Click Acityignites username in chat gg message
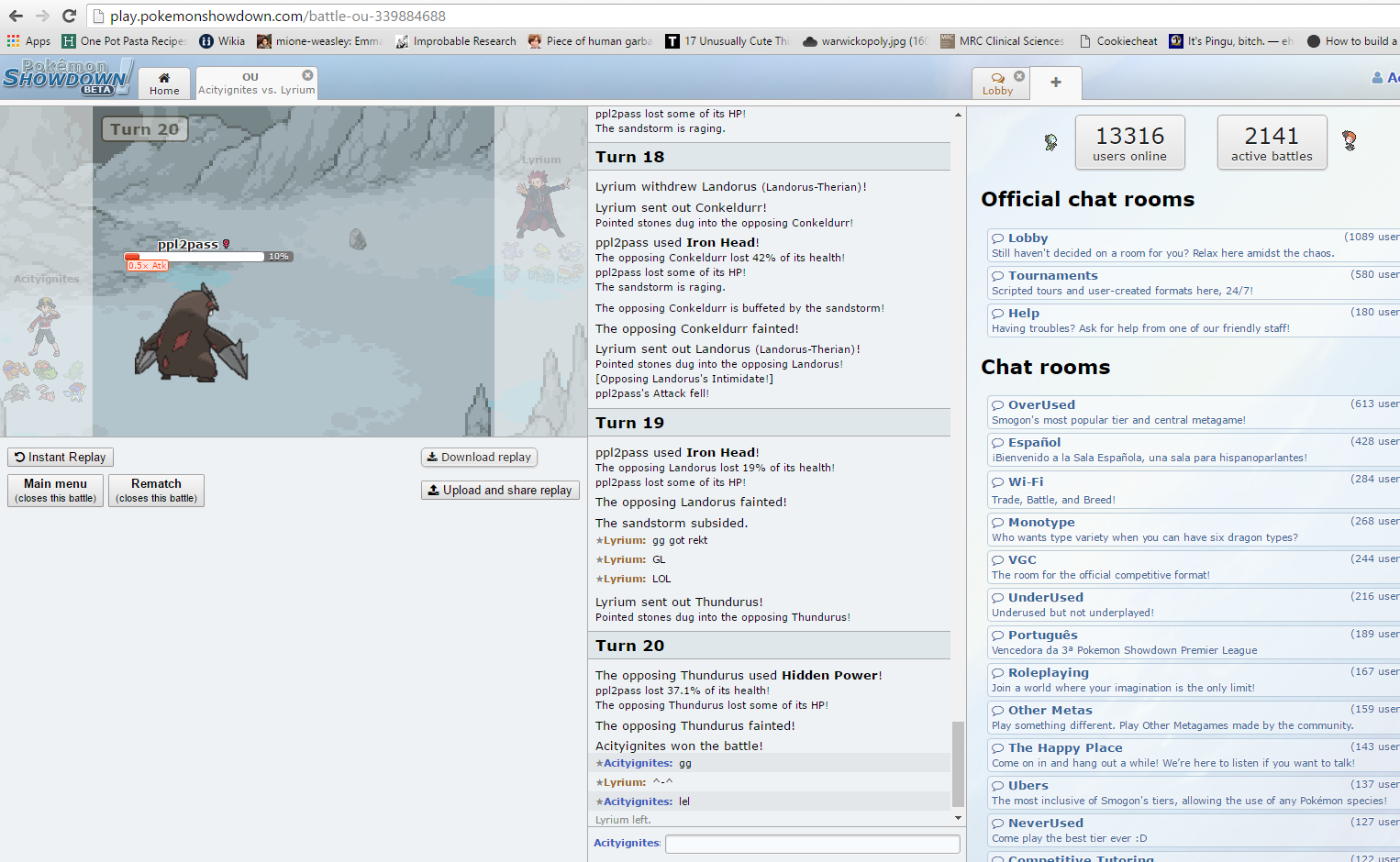 (x=638, y=763)
